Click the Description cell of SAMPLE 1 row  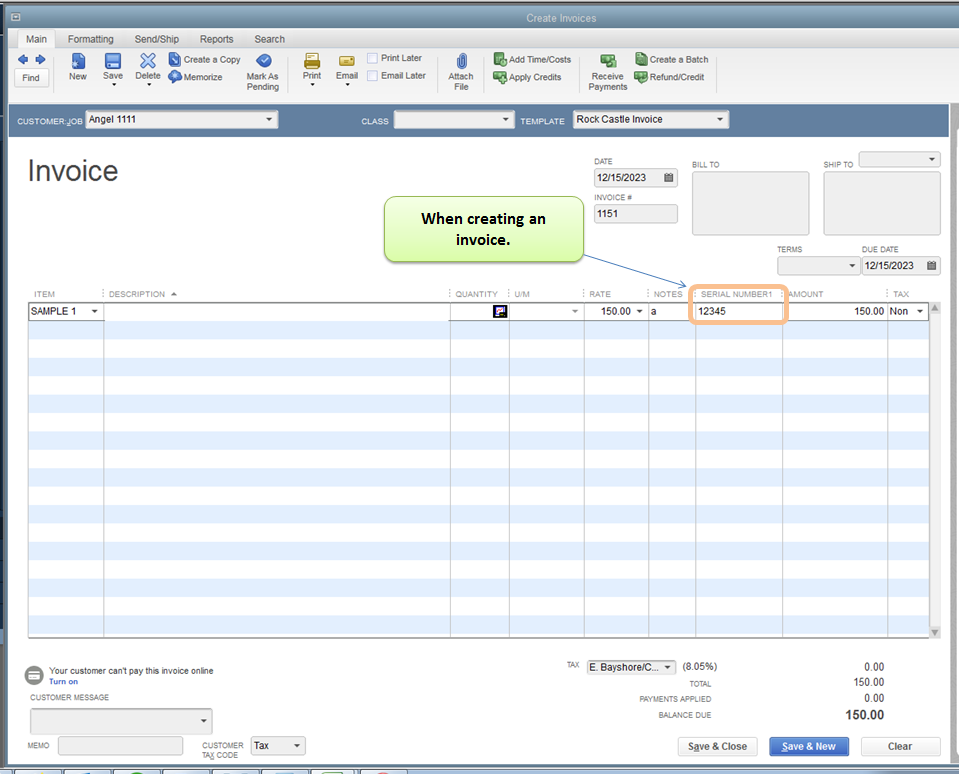coord(276,311)
